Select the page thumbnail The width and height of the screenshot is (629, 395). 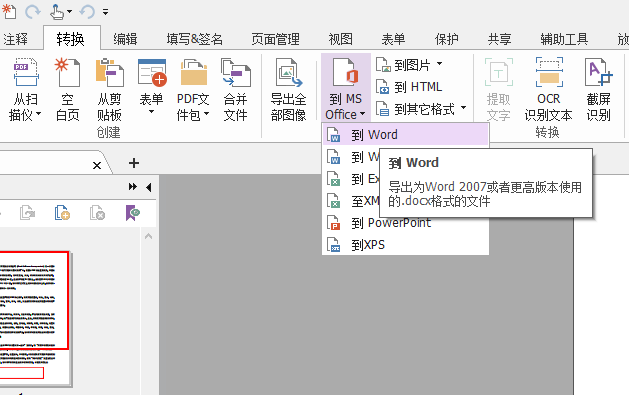[x=35, y=318]
